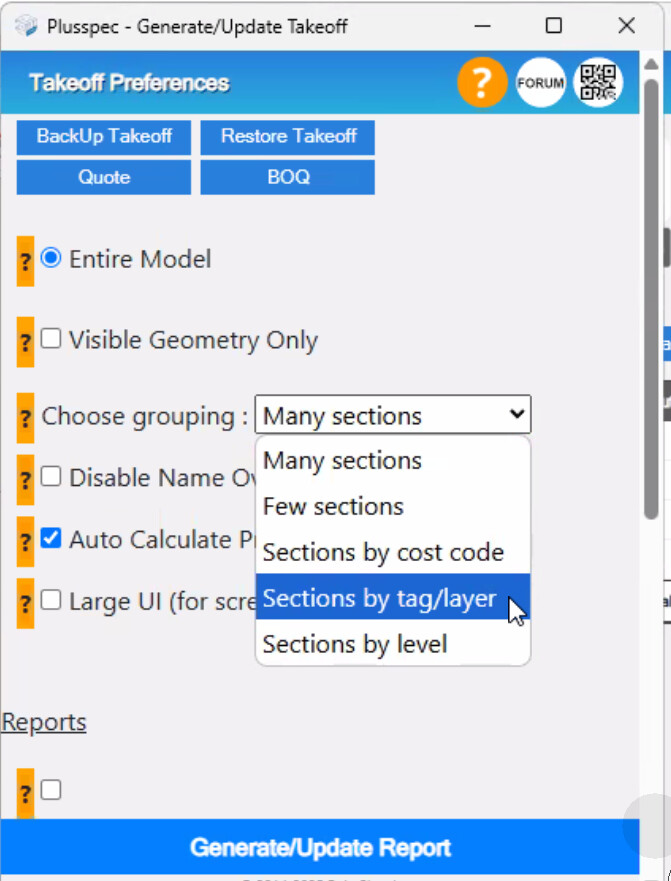Image resolution: width=671 pixels, height=881 pixels.
Task: Choose Sections by cost code option
Action: tap(383, 552)
